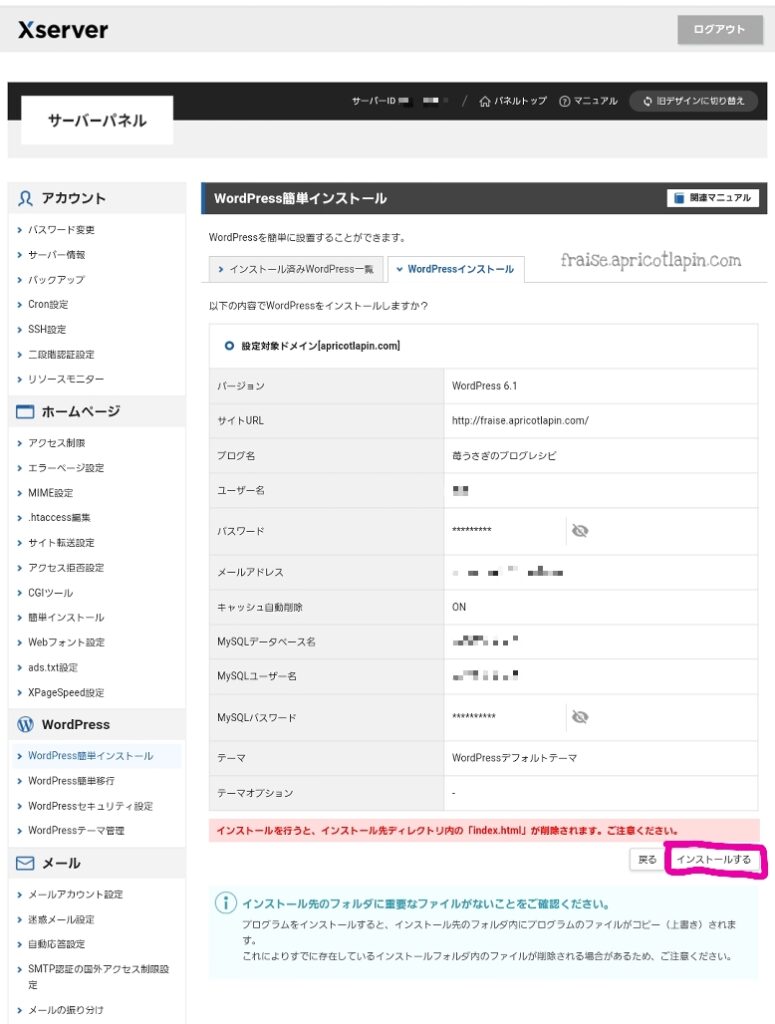Open 自動応答設定 in sidebar
775x1024 pixels.
click(56, 944)
